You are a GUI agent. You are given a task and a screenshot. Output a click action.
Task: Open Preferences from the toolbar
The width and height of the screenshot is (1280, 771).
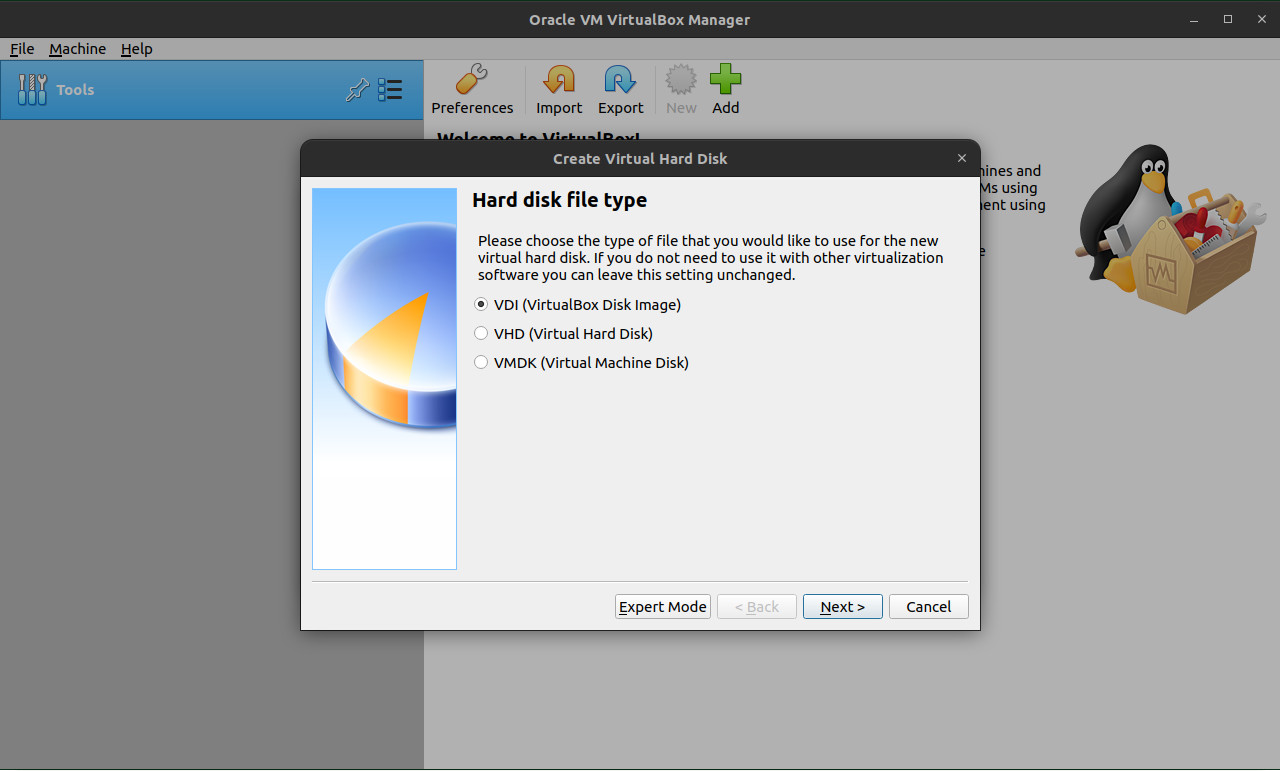click(x=472, y=90)
